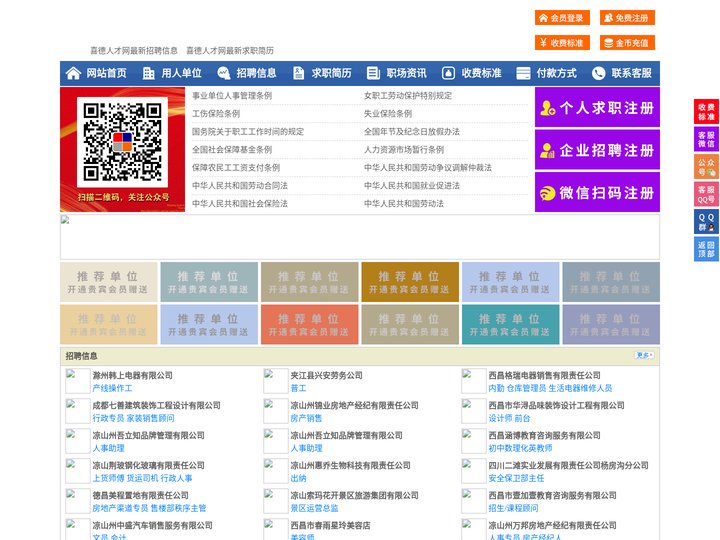Open the 喜德人才网最新求职简历 link
The image size is (720, 540).
[x=230, y=51]
